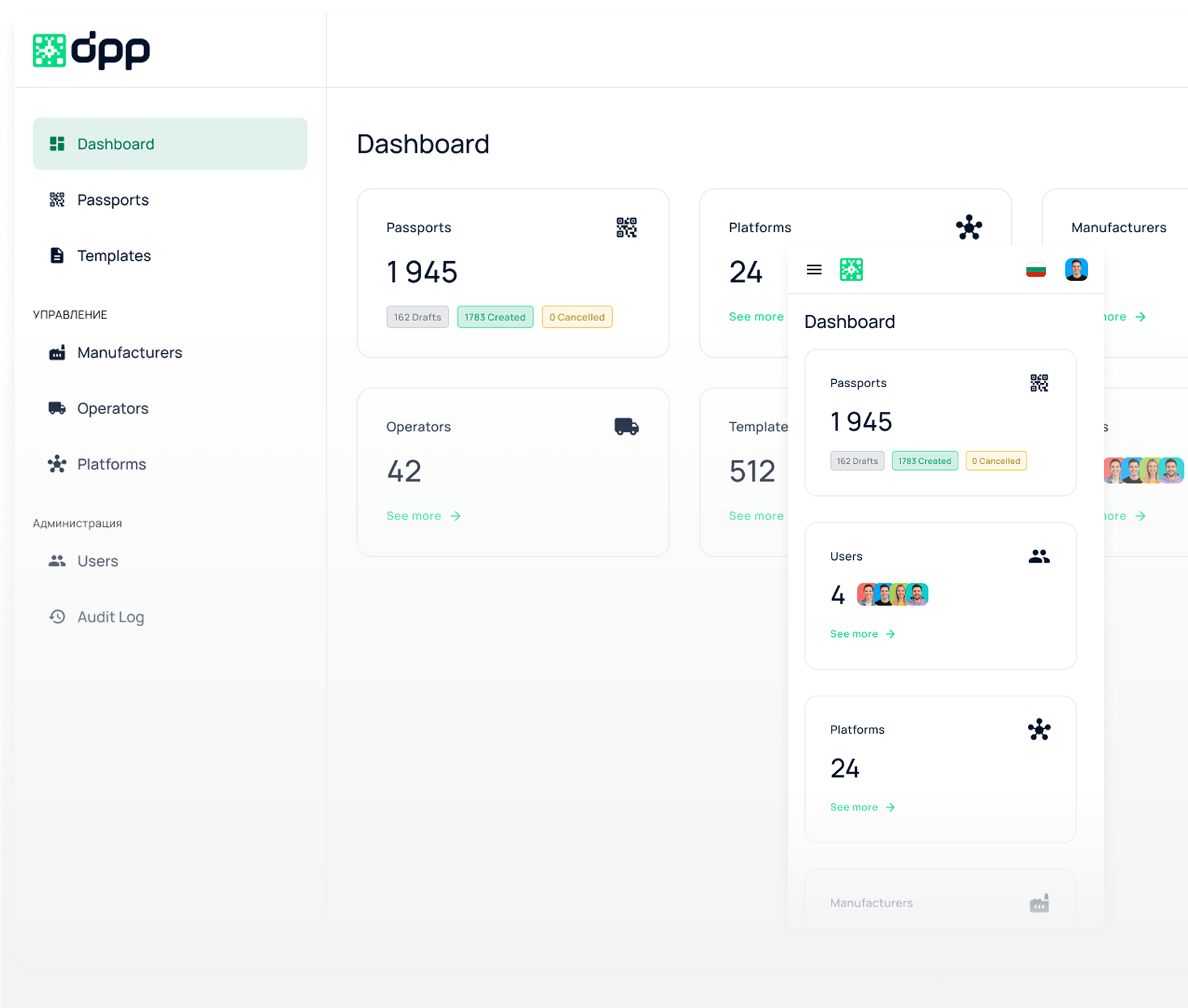The height and width of the screenshot is (1008, 1188).
Task: Open the hamburger menu in mobile view
Action: pyautogui.click(x=814, y=270)
